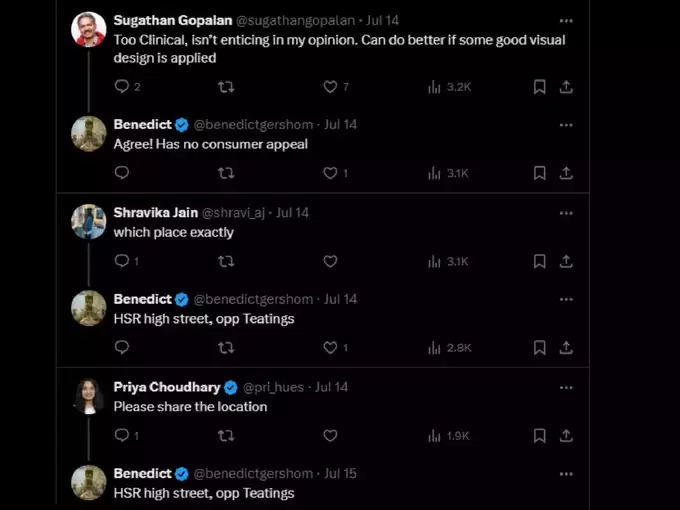Bookmark Benedict's Jul 14 'HSR high street' reply

pos(539,347)
